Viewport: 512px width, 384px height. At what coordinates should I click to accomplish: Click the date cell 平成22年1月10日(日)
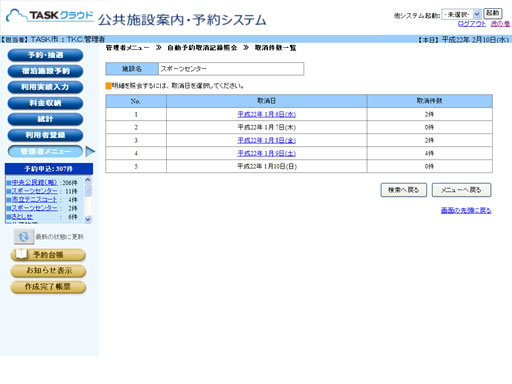pos(267,166)
